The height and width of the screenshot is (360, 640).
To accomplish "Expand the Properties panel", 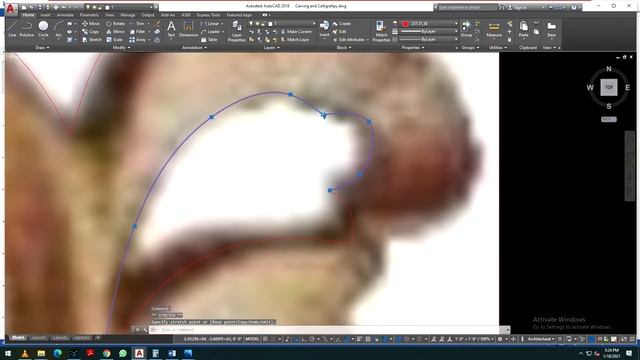I will tap(413, 48).
